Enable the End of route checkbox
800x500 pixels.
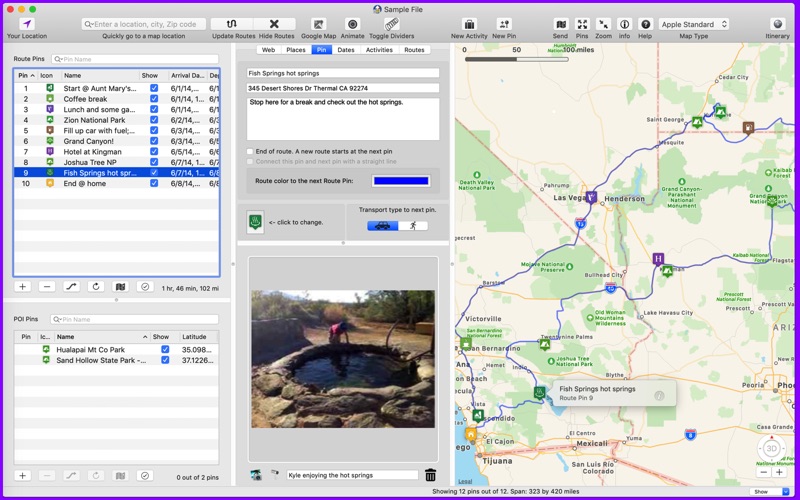tap(250, 151)
